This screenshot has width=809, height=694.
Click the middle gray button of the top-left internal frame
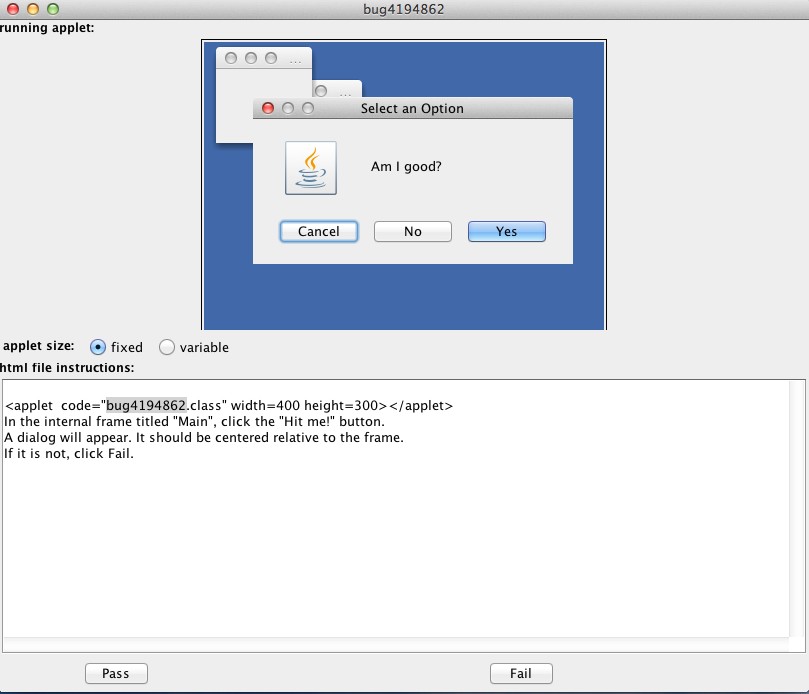251,58
